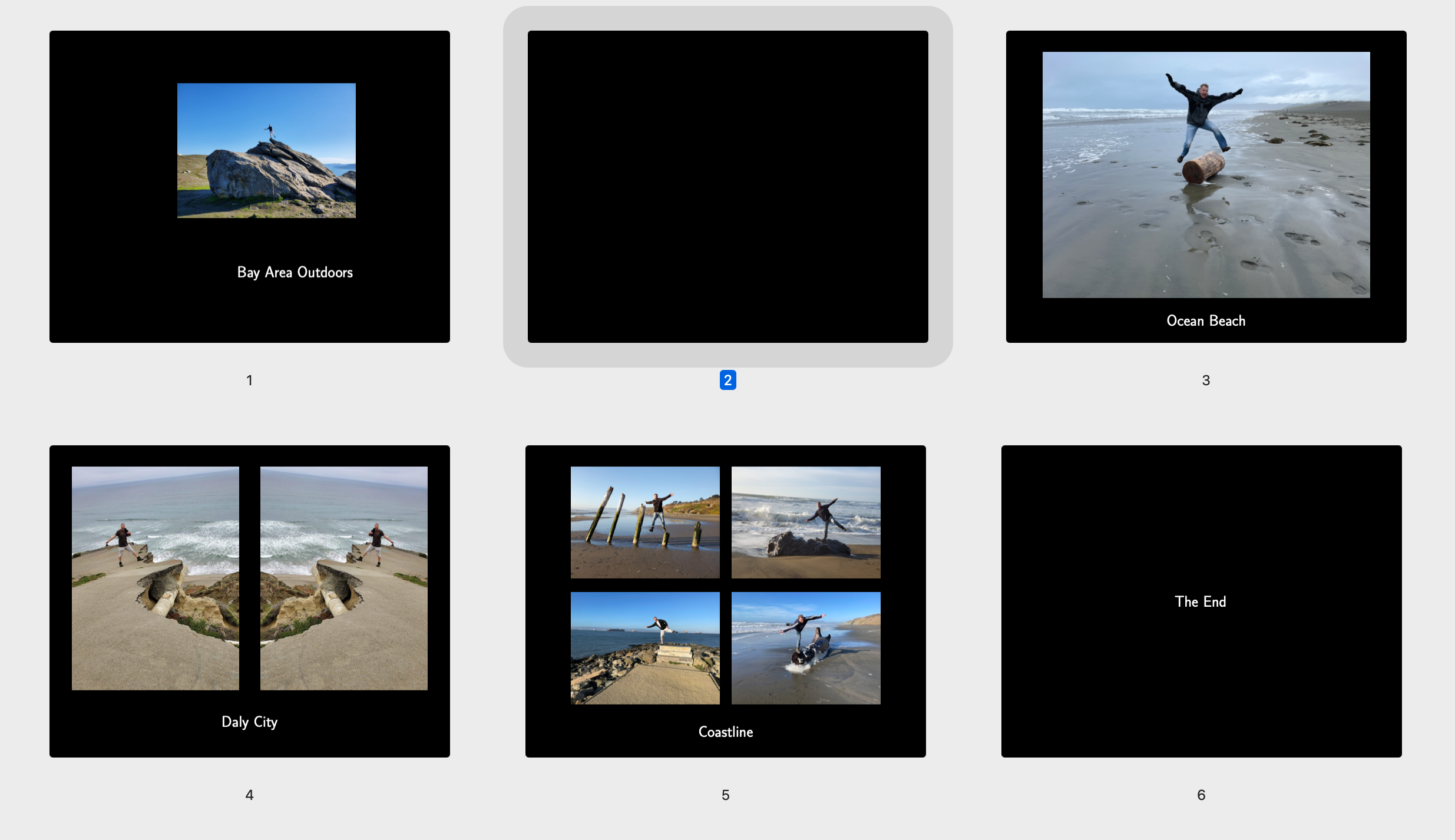Click the highlighted slide number 2 badge
Viewport: 1455px width, 840px height.
(x=728, y=380)
